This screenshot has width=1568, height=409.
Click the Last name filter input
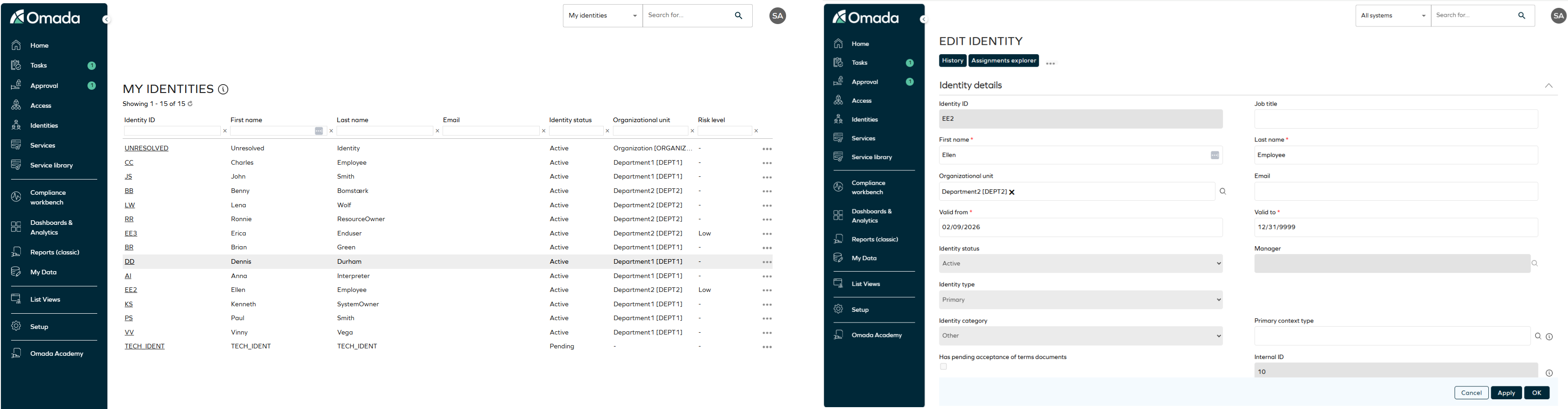tap(385, 131)
